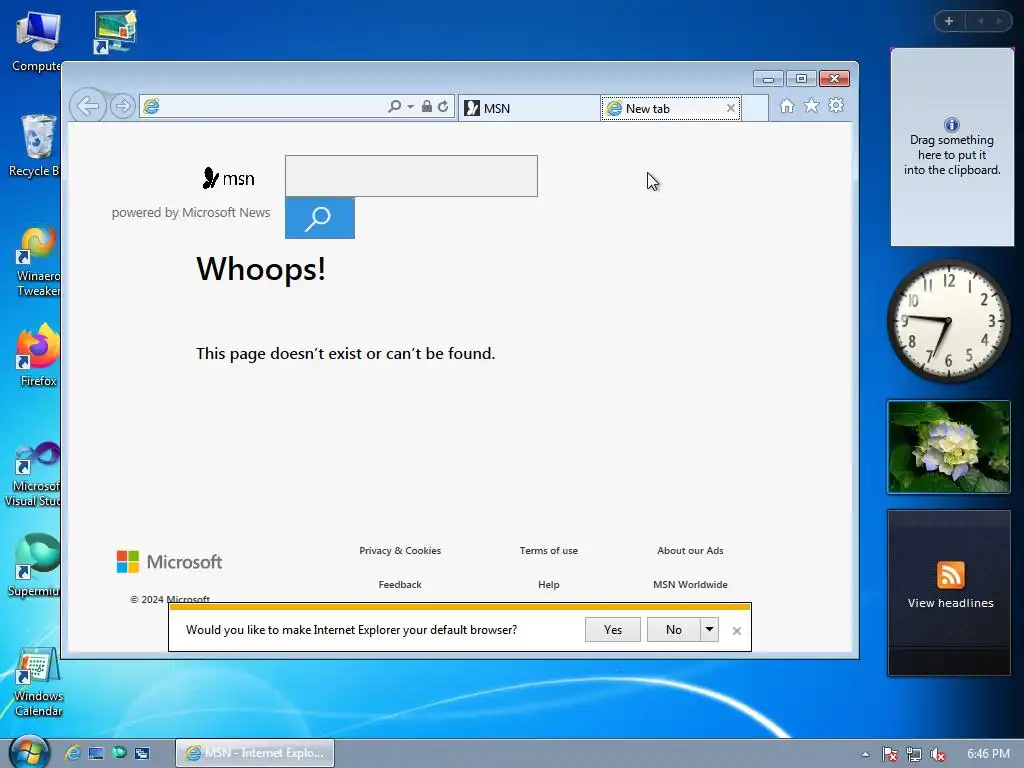
Task: Maximize the Internet Explorer window
Action: pyautogui.click(x=801, y=79)
